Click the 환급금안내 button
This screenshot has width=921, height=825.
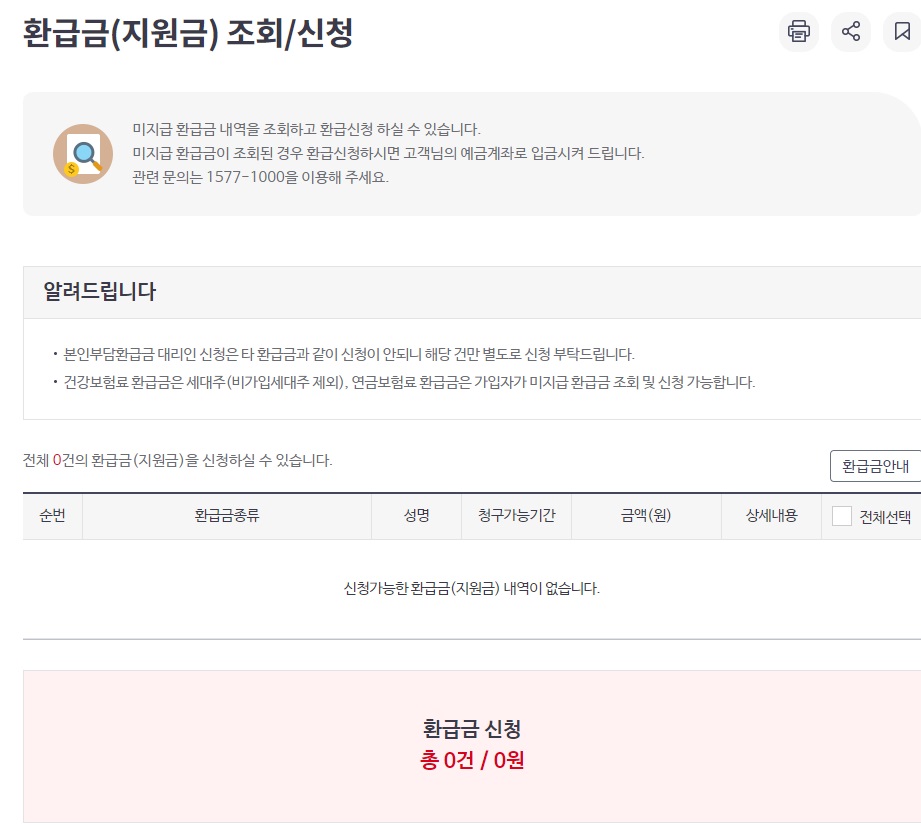[875, 465]
